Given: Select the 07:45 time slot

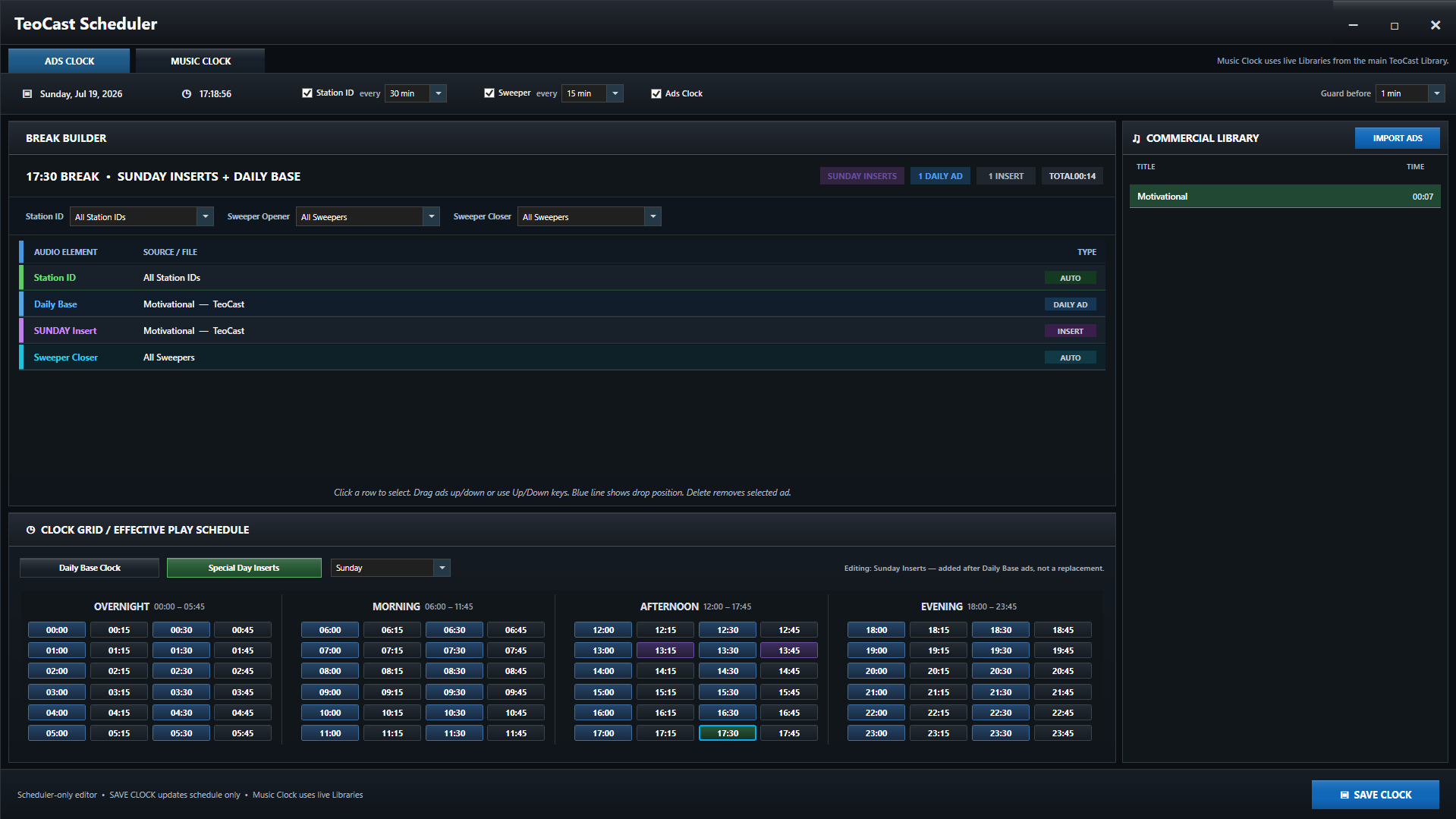Looking at the screenshot, I should [x=515, y=650].
